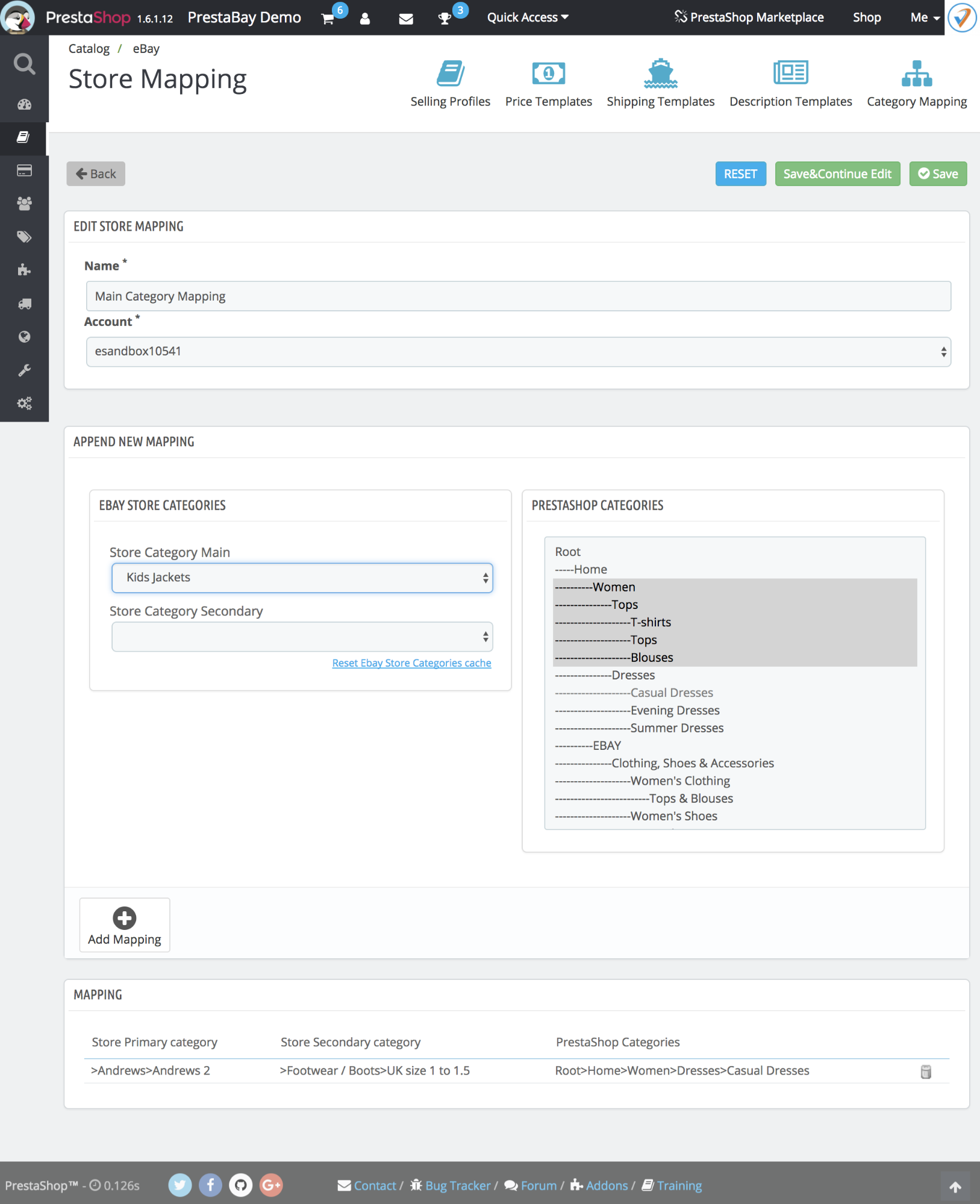Click the green Save button
This screenshot has height=1204, width=980.
point(938,174)
